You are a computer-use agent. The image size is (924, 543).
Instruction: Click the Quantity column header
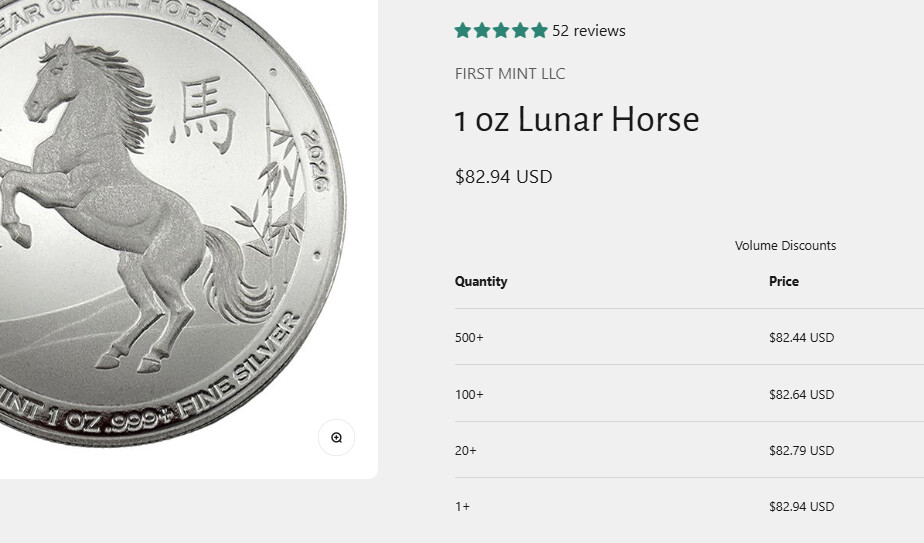481,282
